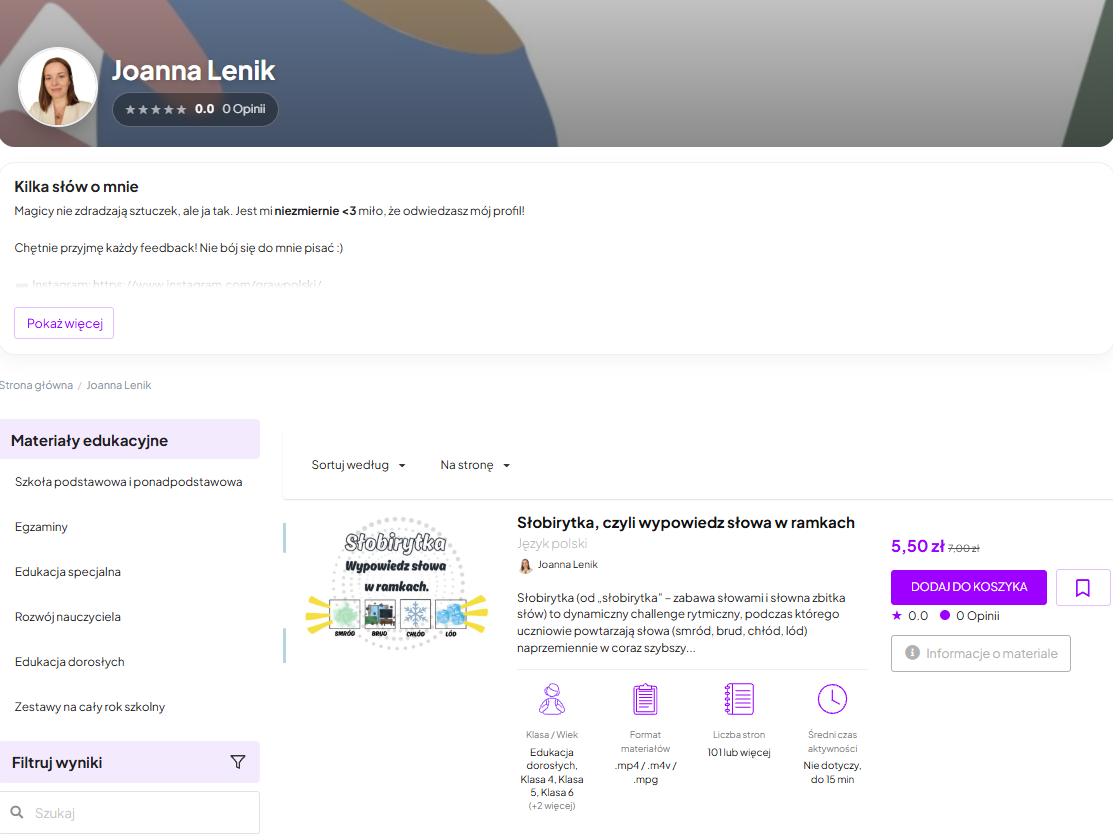This screenshot has height=835, width=1113.
Task: Click the '101 lub więcej' pages value
Action: click(739, 753)
